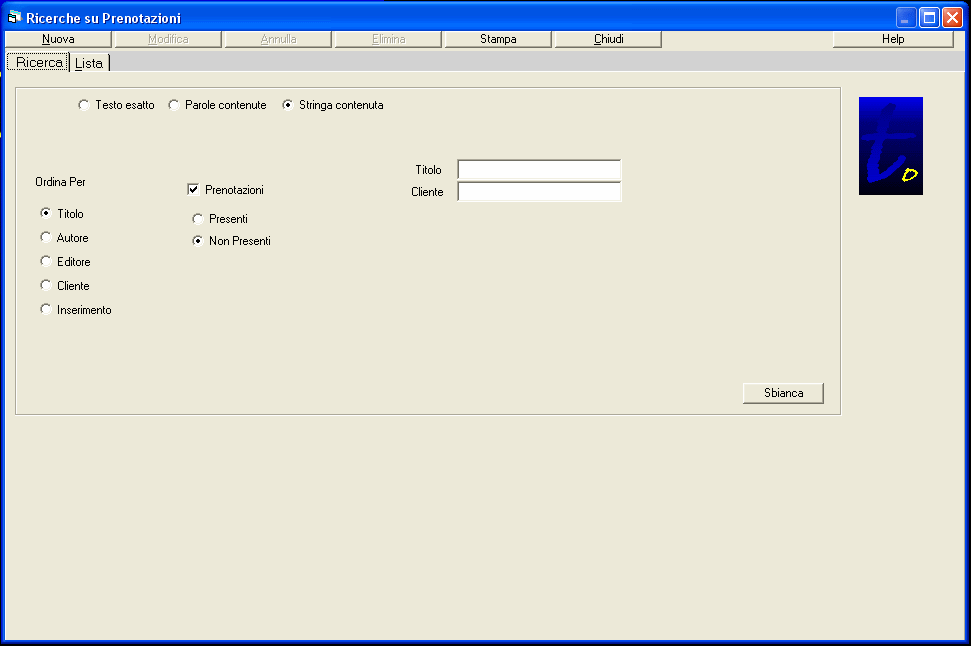Click the window title bar app icon

[14, 17]
